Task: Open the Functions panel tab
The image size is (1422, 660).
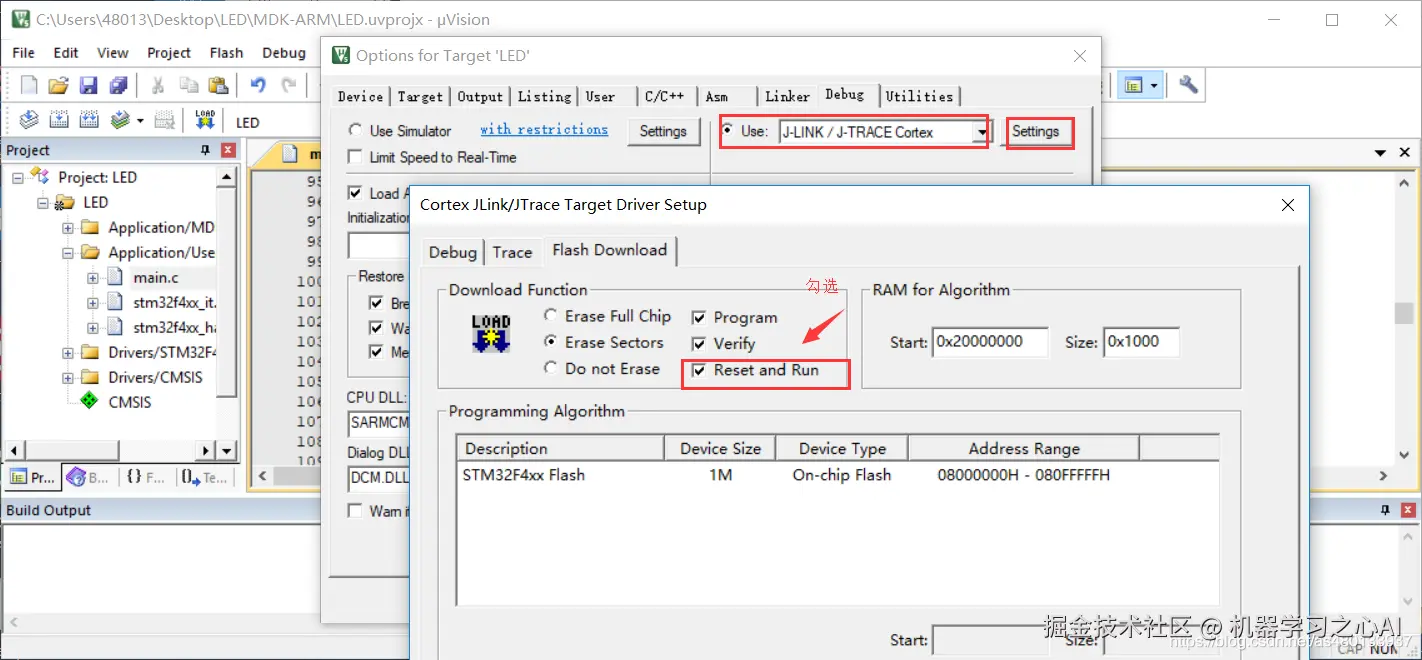Action: [x=145, y=477]
